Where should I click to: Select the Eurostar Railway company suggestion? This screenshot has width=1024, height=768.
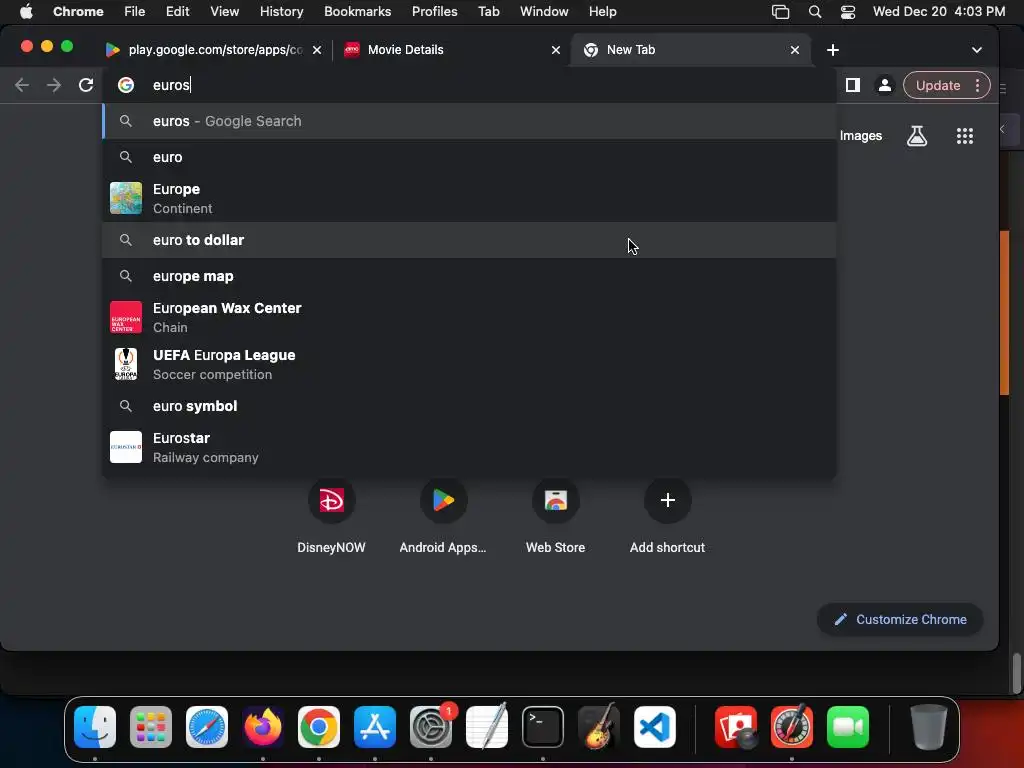click(469, 447)
